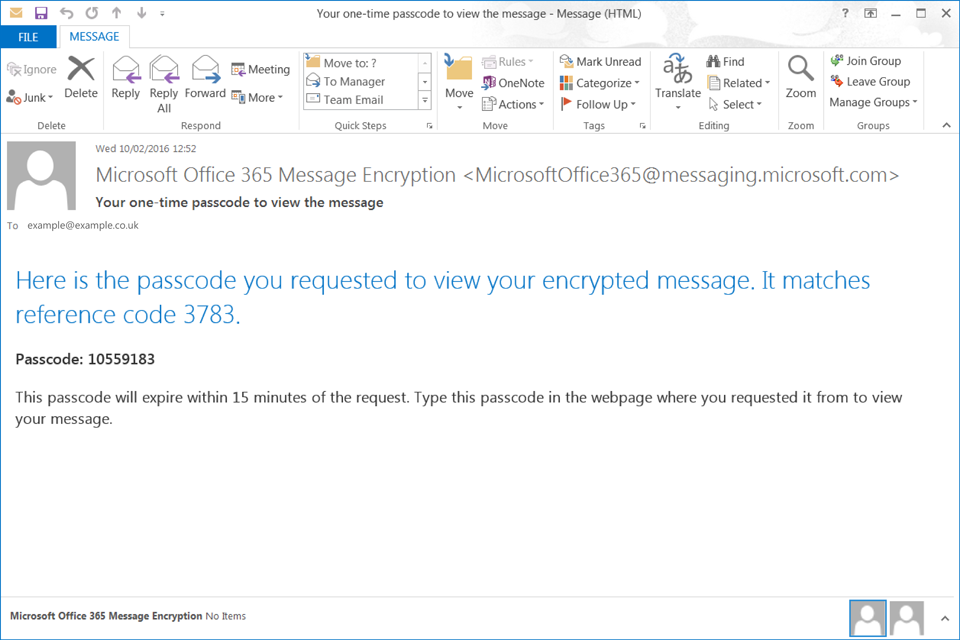Open the FILE tab
960x640 pixels.
tap(28, 37)
